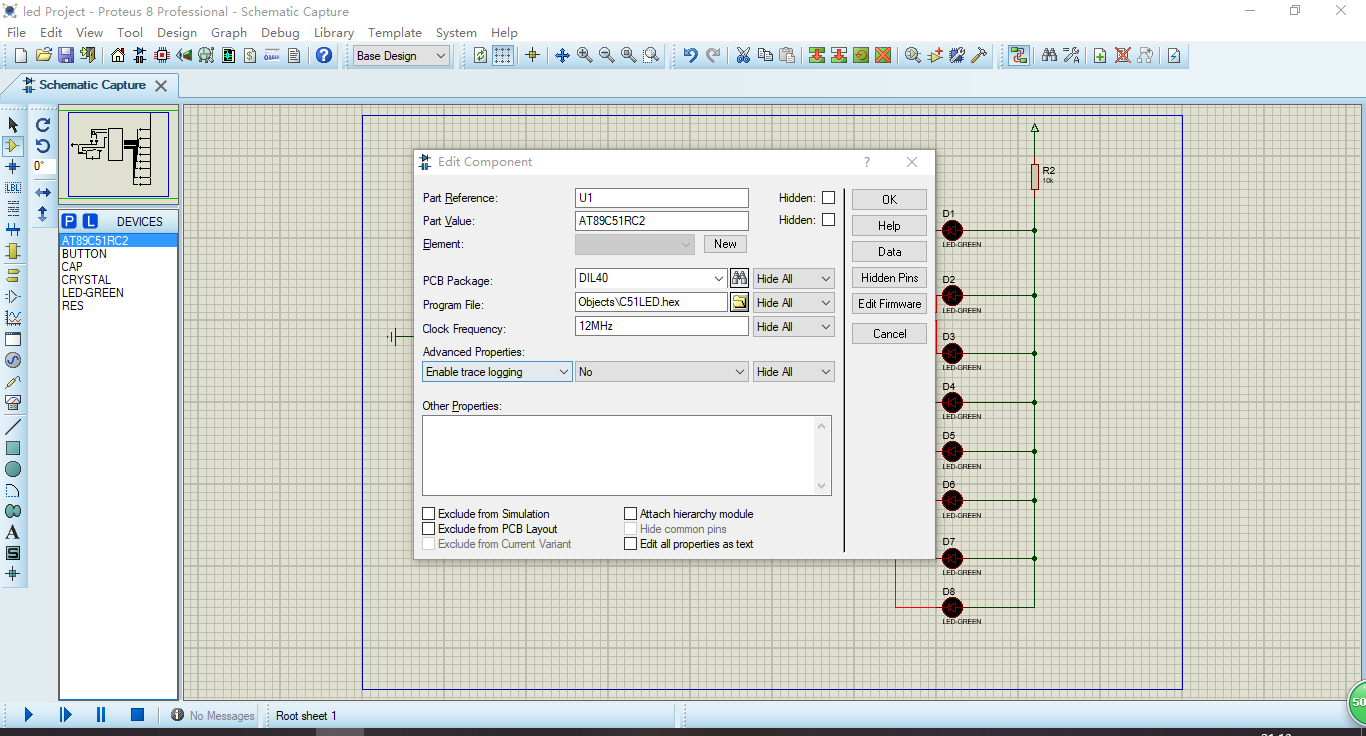This screenshot has width=1366, height=736.
Task: Flip vertically with the Y-mirror icon
Action: coord(43,213)
